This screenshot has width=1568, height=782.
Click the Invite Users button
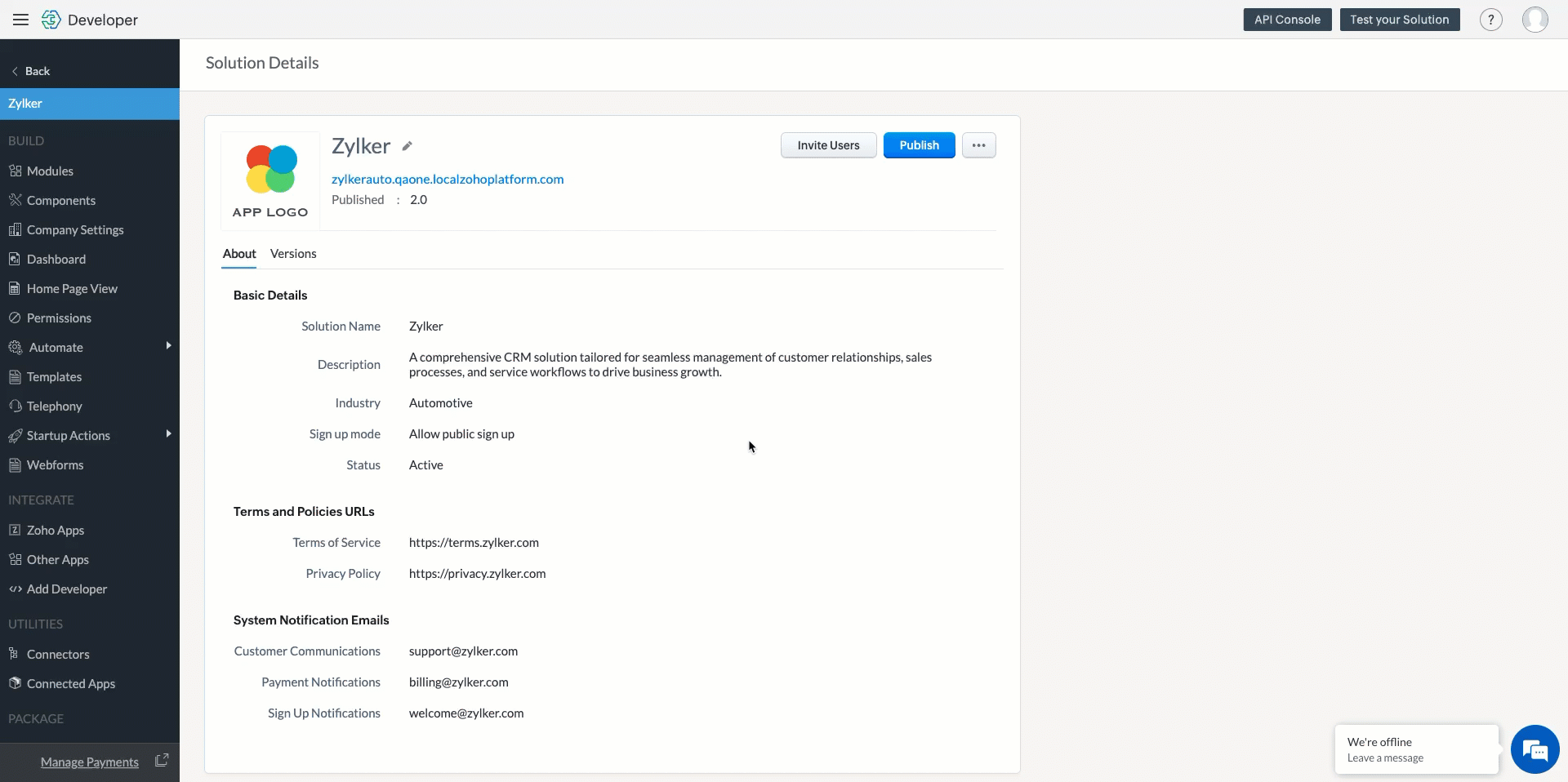(828, 145)
